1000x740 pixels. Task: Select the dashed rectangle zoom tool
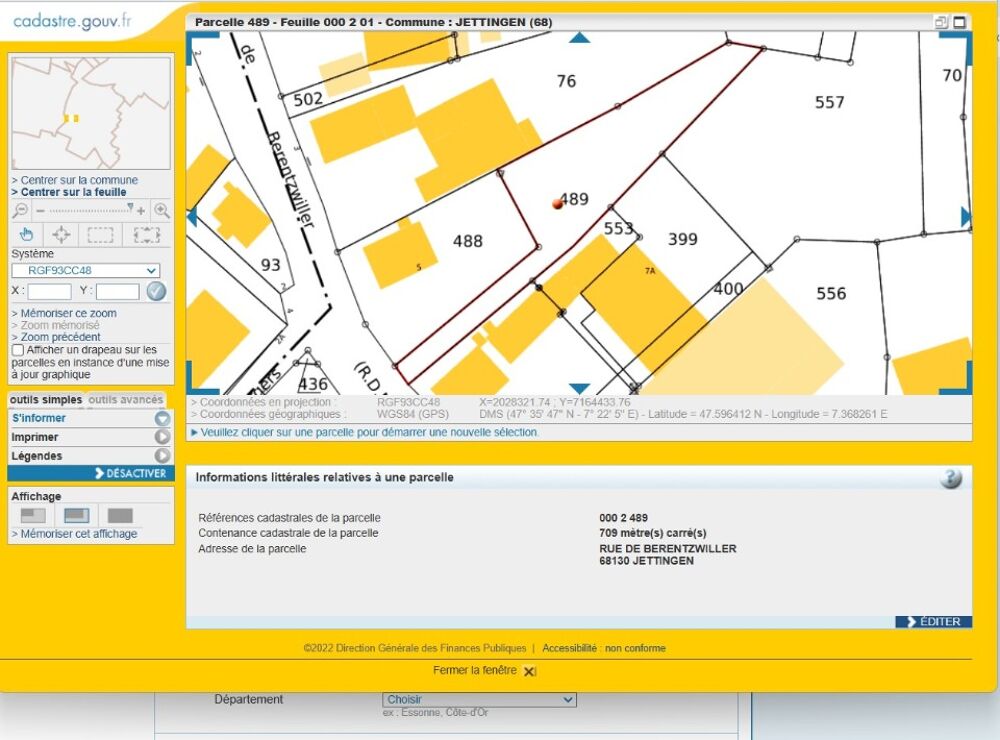[x=100, y=235]
